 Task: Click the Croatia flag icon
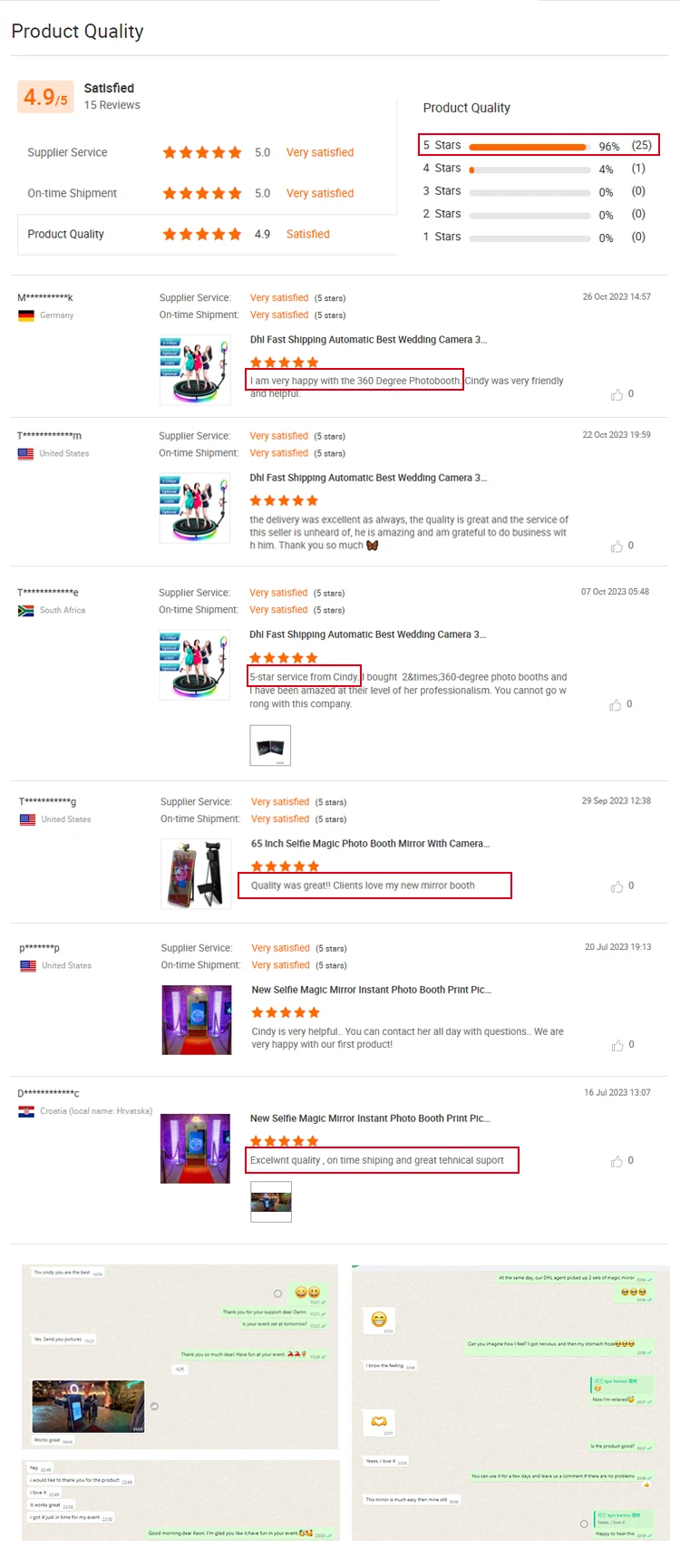26,1111
